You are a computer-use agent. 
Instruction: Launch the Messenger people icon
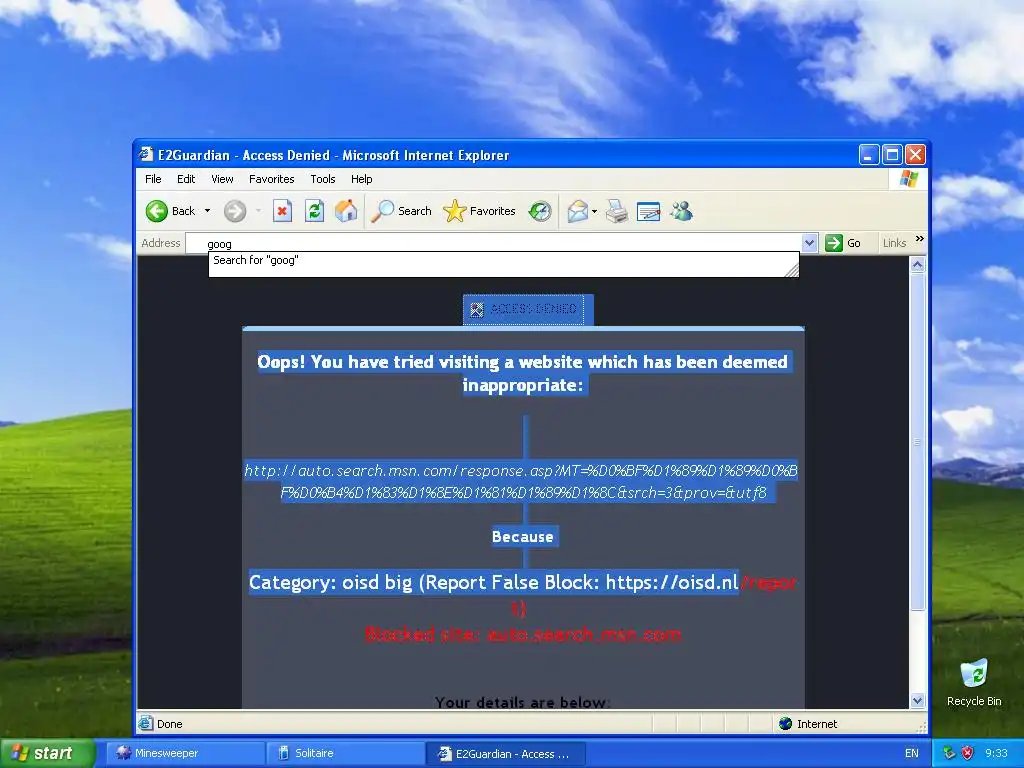click(x=681, y=211)
